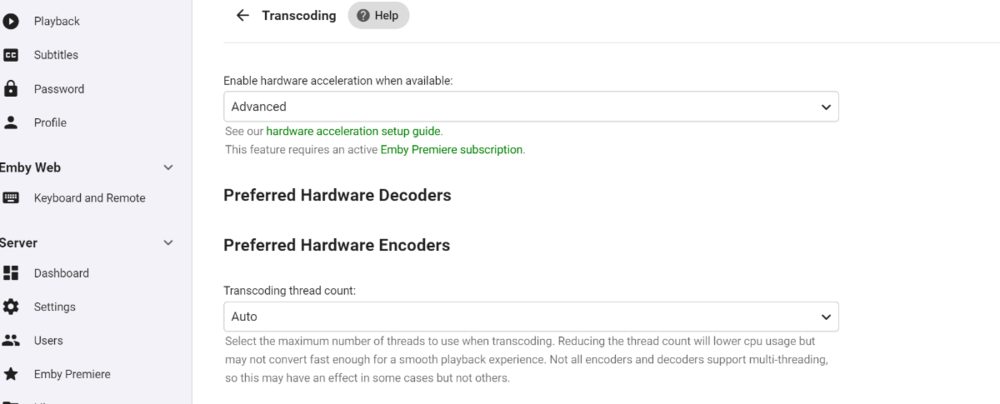Select the Emby Premiere sidebar entry
Viewport: 1000px width, 404px height.
(x=72, y=374)
